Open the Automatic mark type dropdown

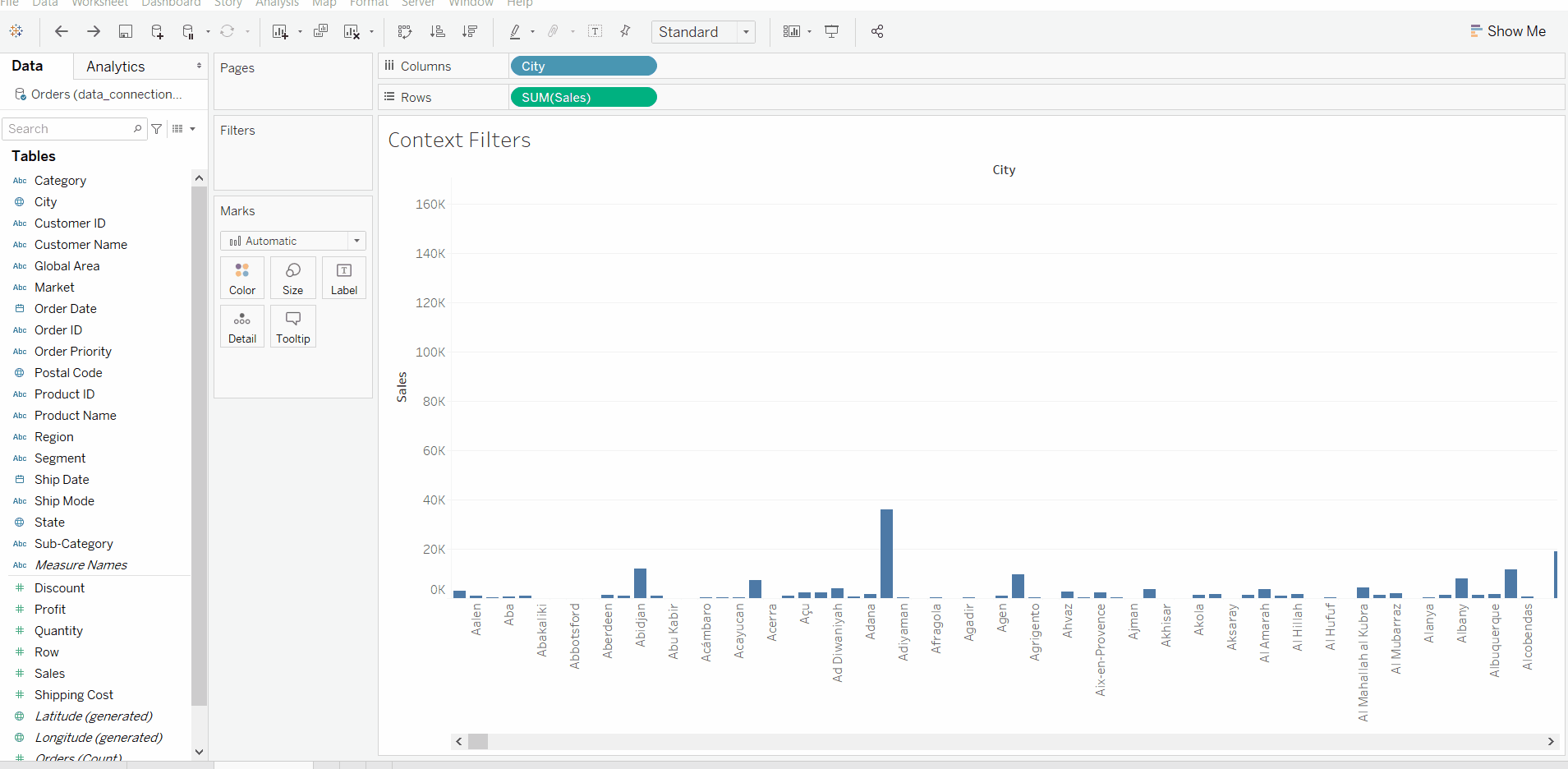click(356, 241)
